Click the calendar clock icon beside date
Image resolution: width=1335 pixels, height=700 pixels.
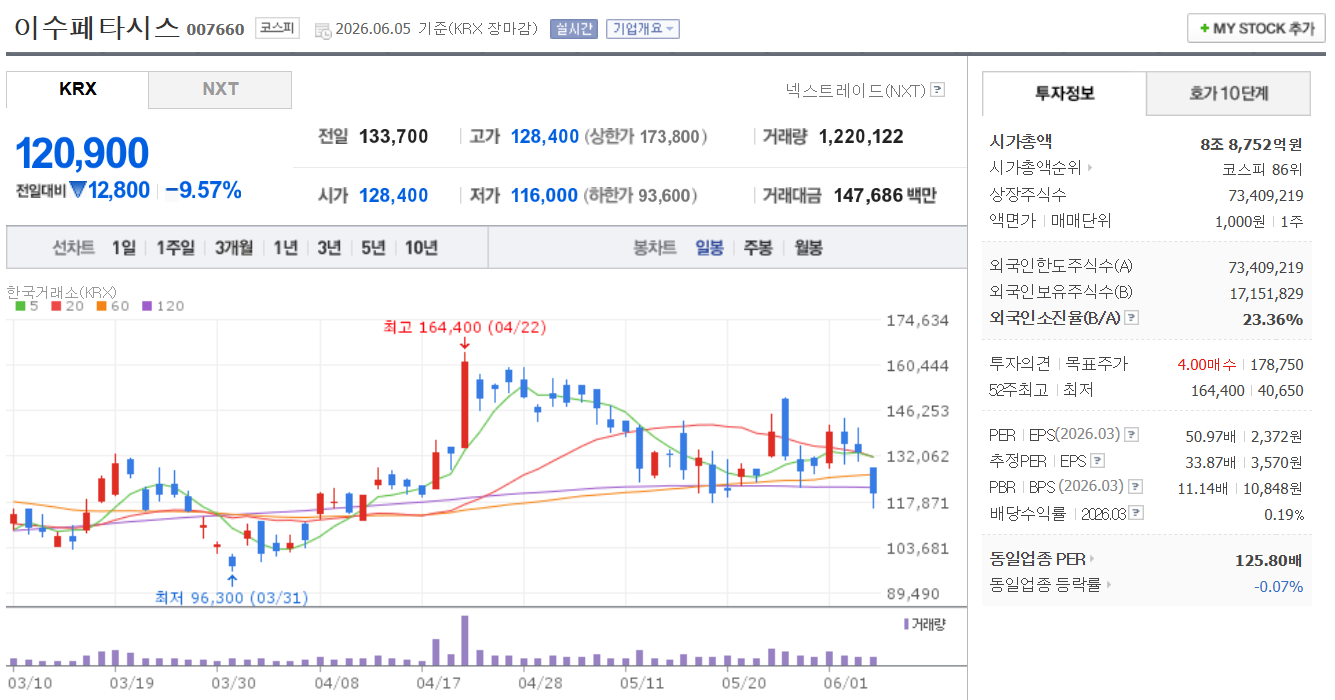point(323,30)
